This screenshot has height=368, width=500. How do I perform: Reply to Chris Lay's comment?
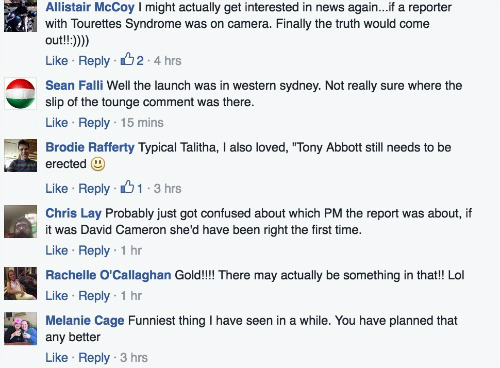click(x=94, y=251)
